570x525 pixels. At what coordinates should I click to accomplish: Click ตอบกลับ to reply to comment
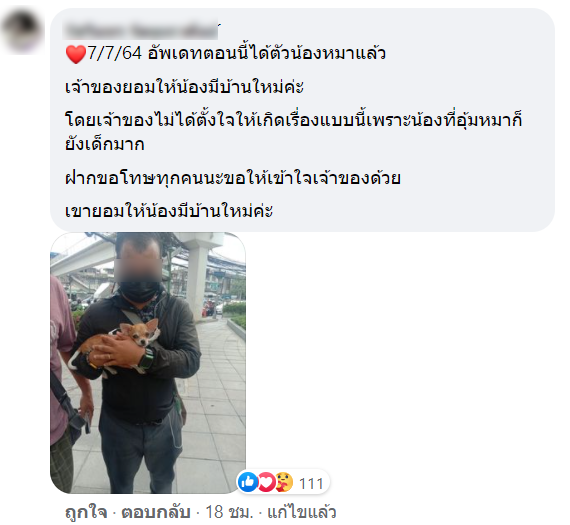(156, 512)
